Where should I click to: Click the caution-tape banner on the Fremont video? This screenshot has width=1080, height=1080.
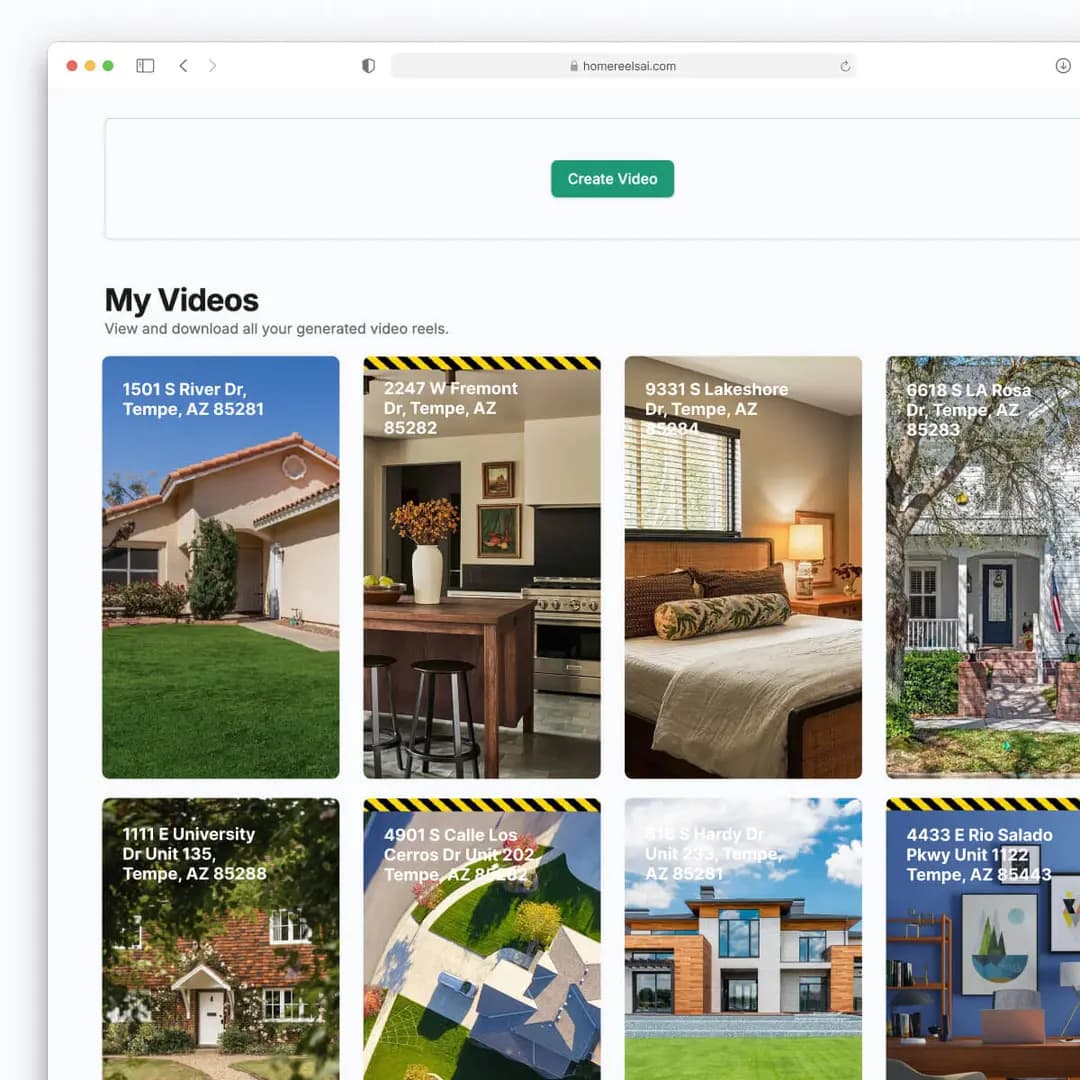(x=481, y=365)
